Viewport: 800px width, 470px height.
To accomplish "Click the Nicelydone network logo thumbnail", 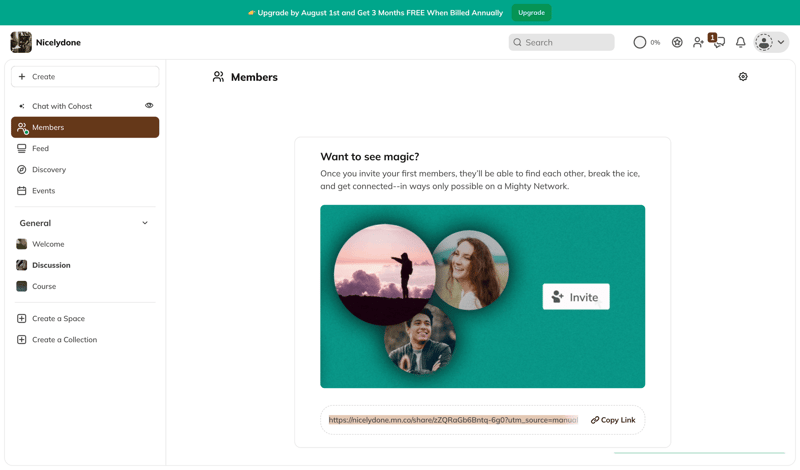I will click(x=21, y=42).
